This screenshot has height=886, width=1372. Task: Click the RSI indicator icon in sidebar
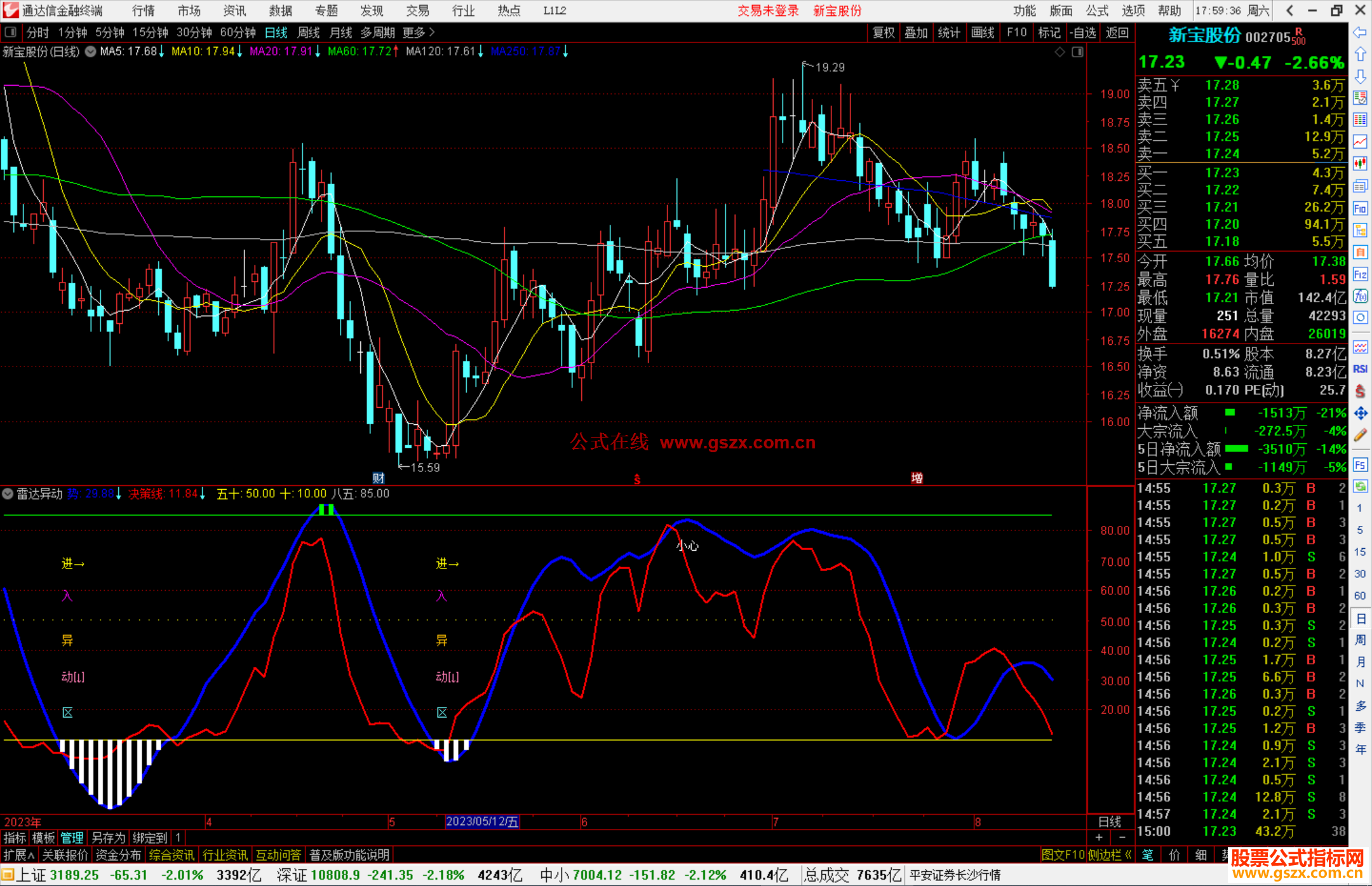click(x=1360, y=369)
